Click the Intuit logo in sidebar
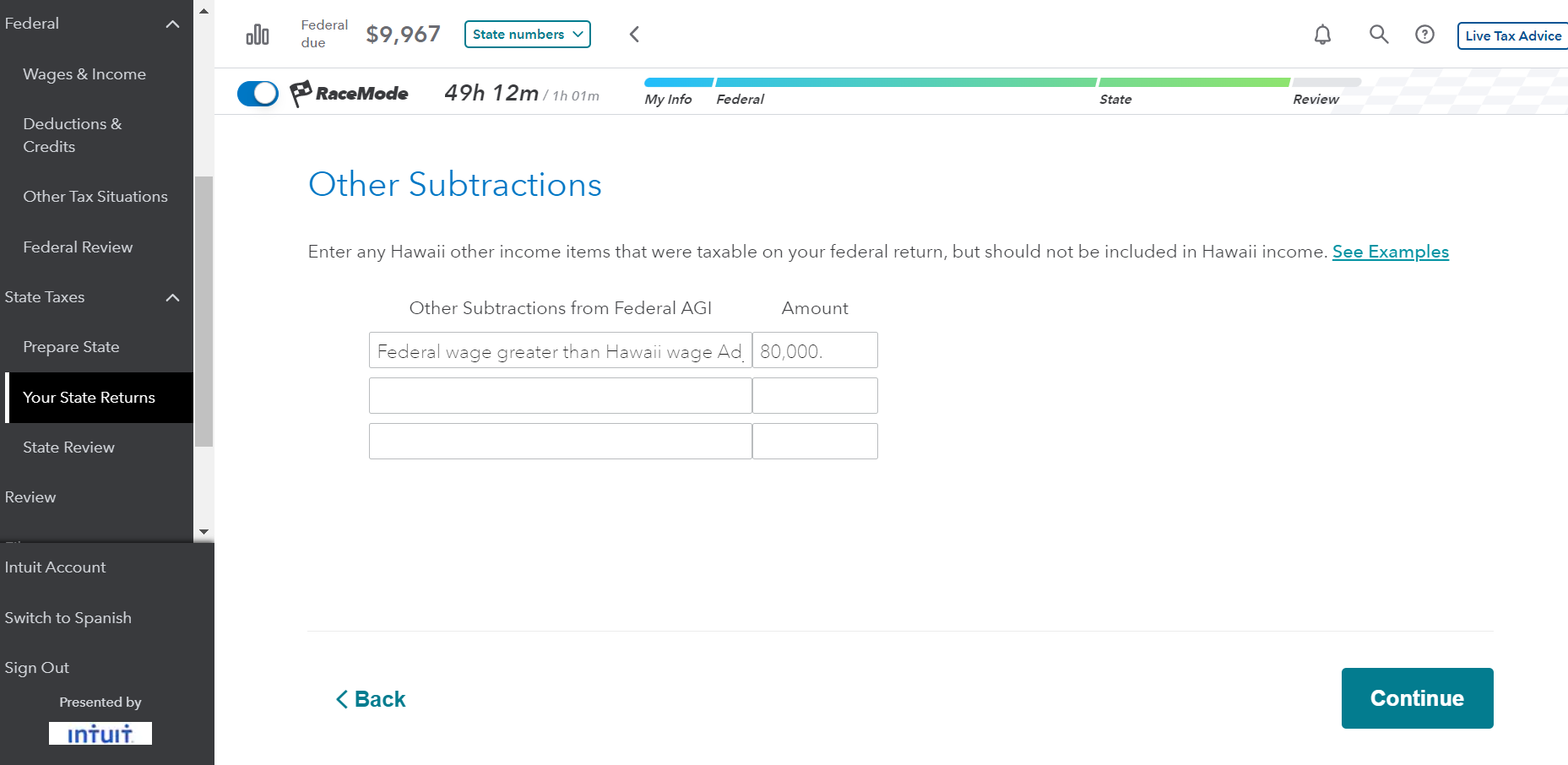Image resolution: width=1568 pixels, height=765 pixels. click(x=100, y=733)
